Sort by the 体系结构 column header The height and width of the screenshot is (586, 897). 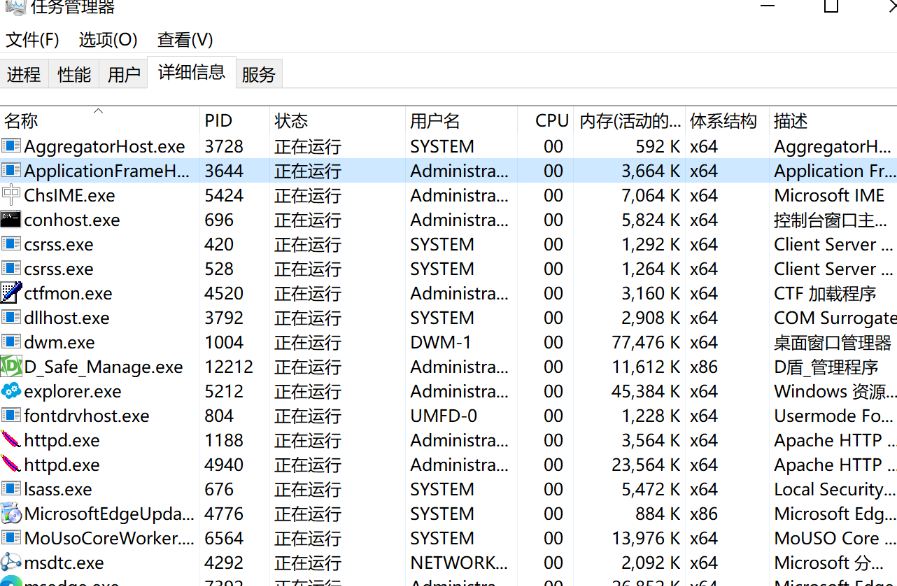click(727, 121)
